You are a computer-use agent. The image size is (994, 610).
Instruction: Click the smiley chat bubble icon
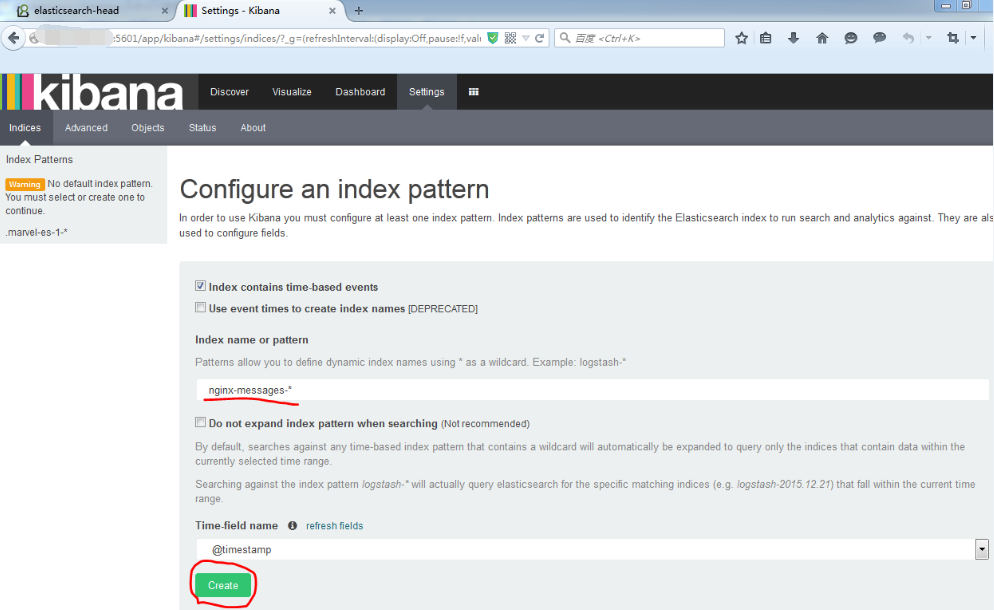(851, 38)
